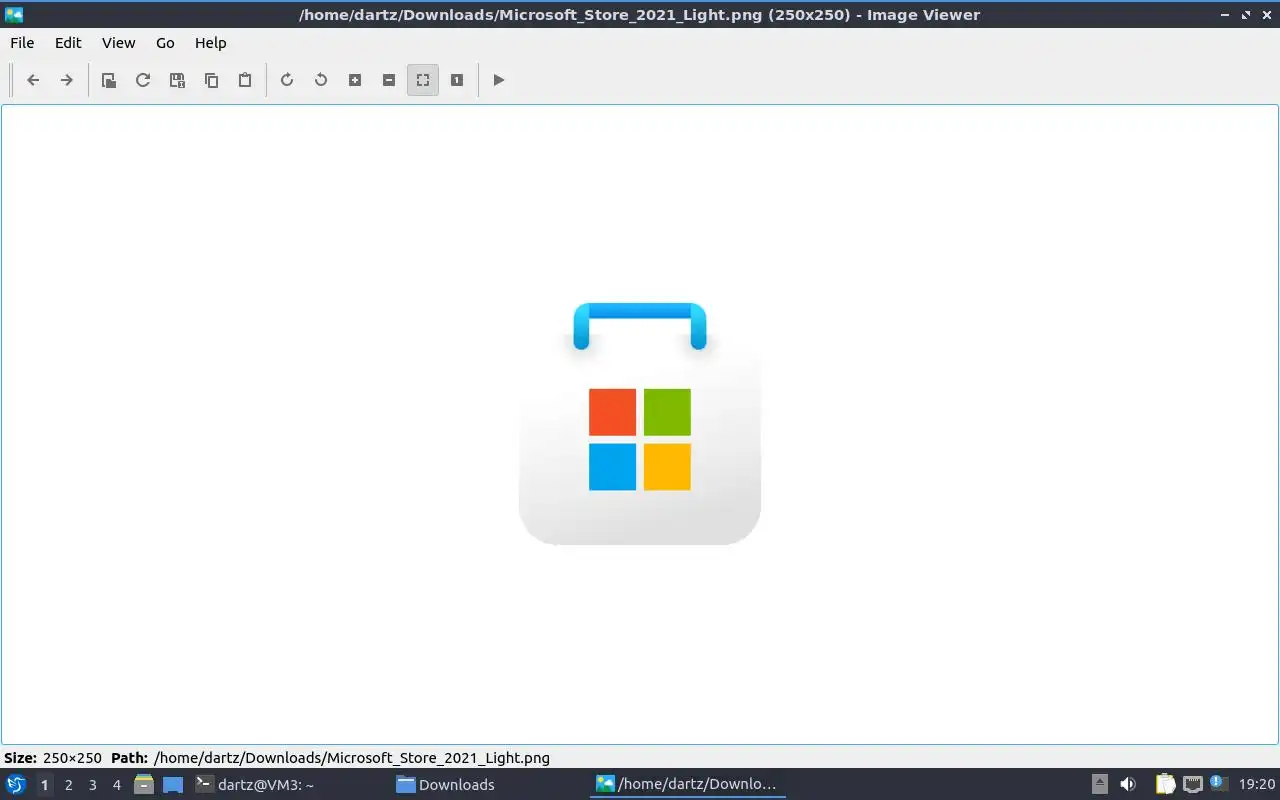Zoom in using the plus icon

click(355, 80)
